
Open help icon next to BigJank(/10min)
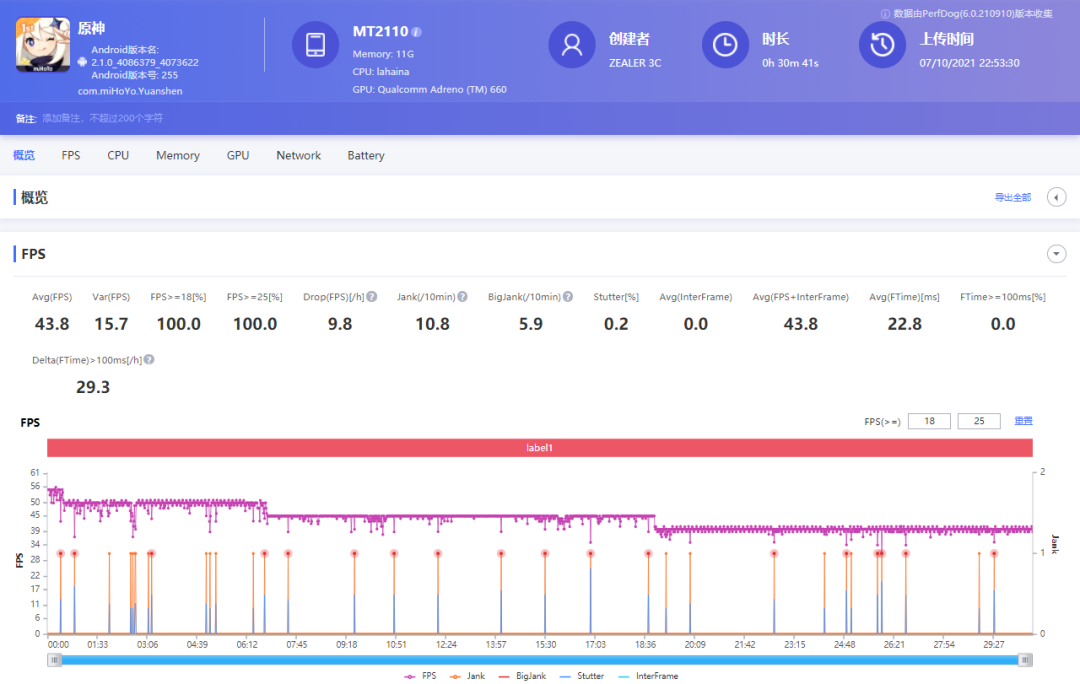568,297
